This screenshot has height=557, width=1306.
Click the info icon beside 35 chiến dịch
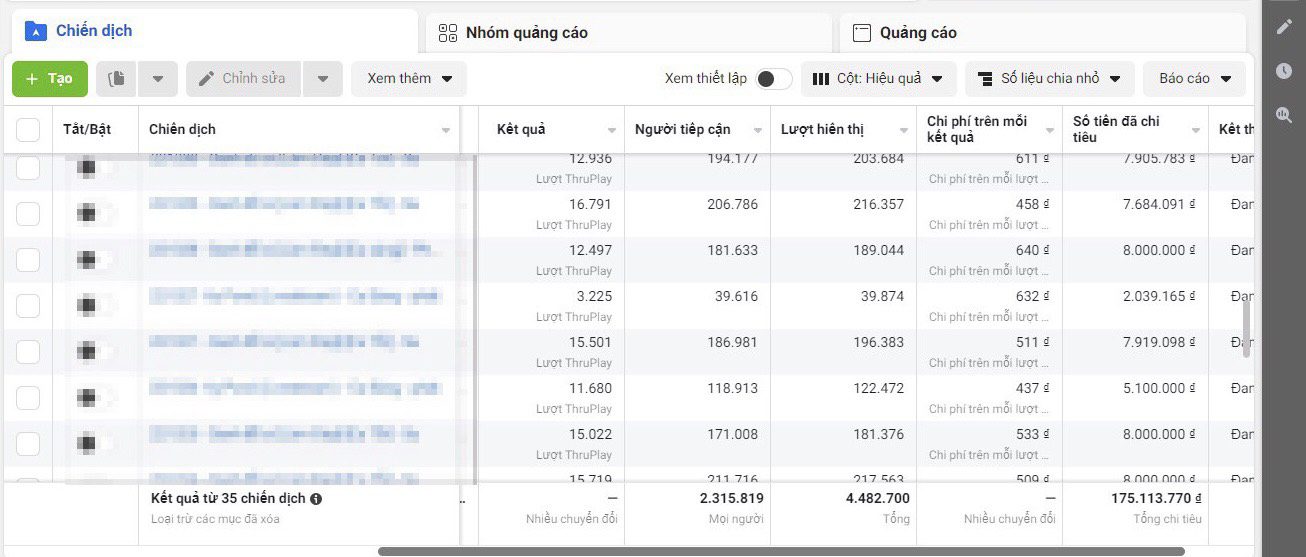pyautogui.click(x=316, y=498)
